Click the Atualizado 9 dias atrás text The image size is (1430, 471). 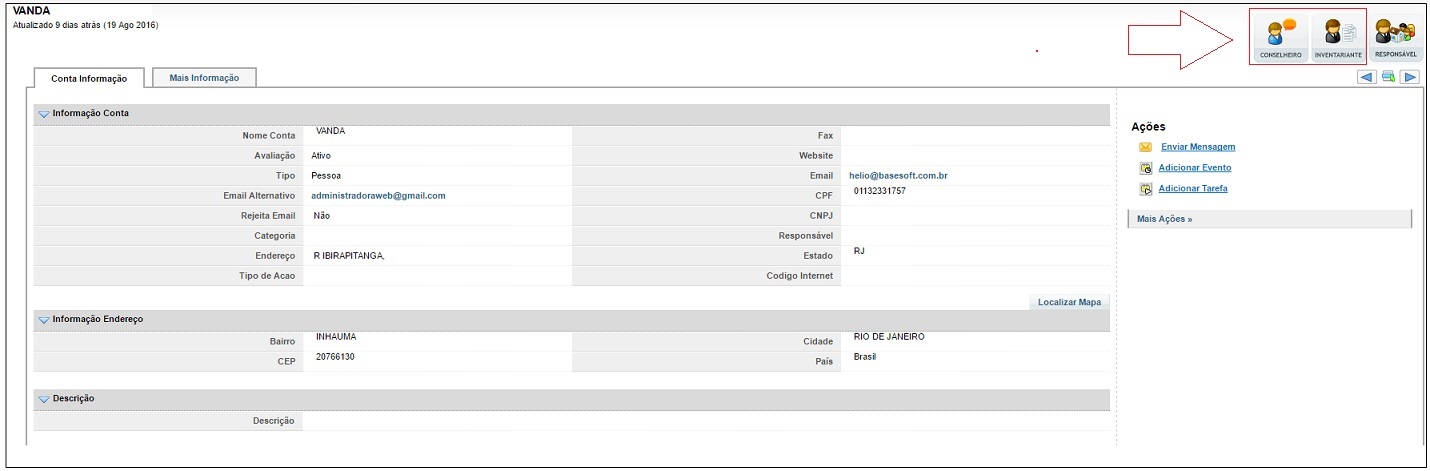[85, 25]
